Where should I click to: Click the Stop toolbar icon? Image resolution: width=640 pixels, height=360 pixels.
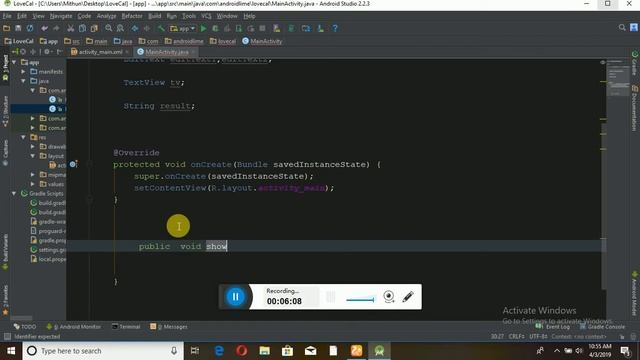tap(262, 28)
